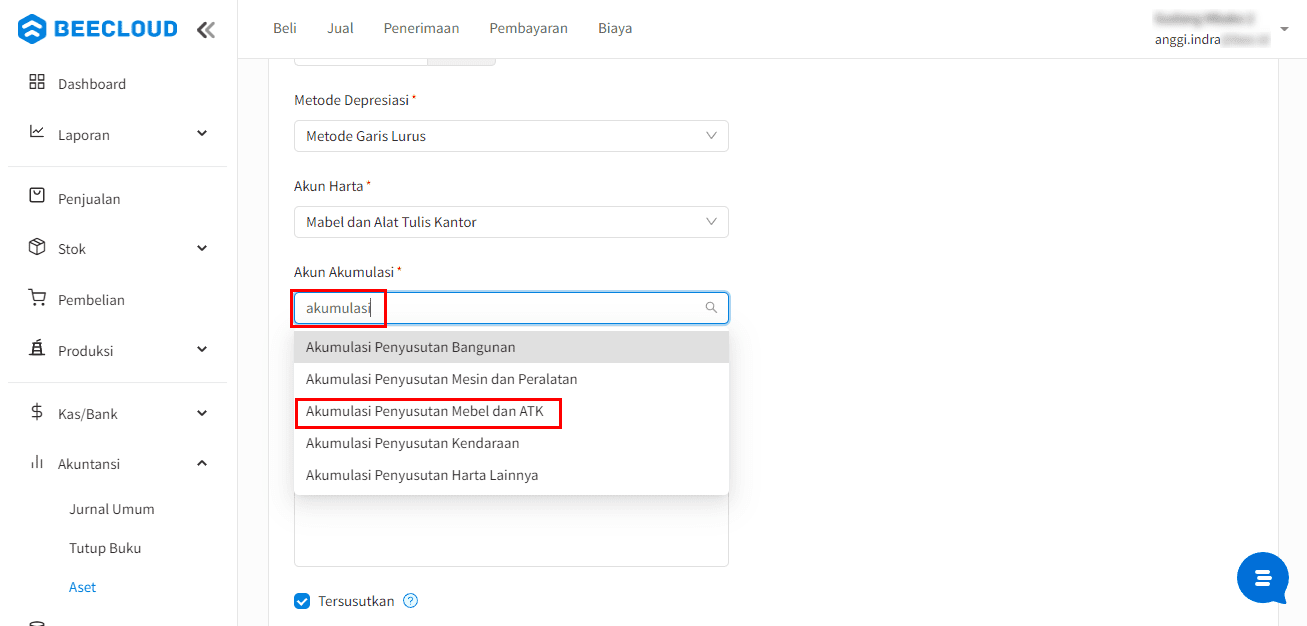Click search icon in Akun Akumulasi field
The height and width of the screenshot is (626, 1307).
point(711,308)
